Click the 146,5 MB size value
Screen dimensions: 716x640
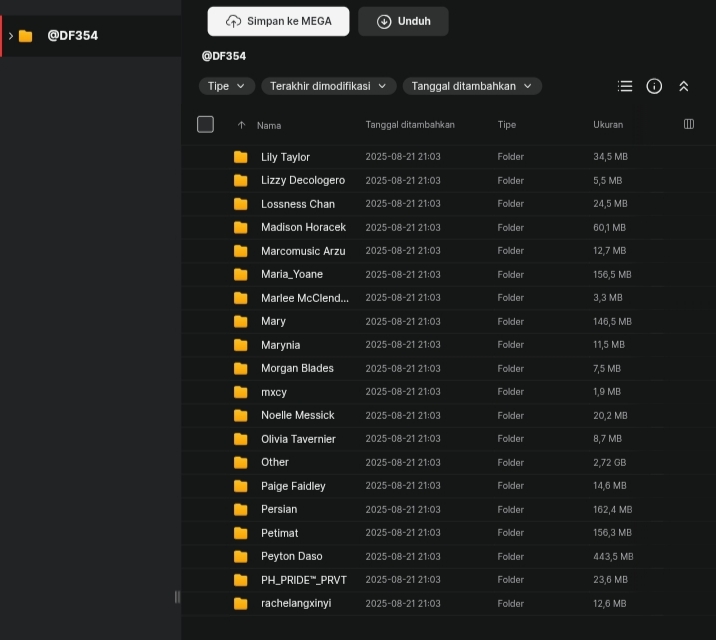[x=612, y=321]
